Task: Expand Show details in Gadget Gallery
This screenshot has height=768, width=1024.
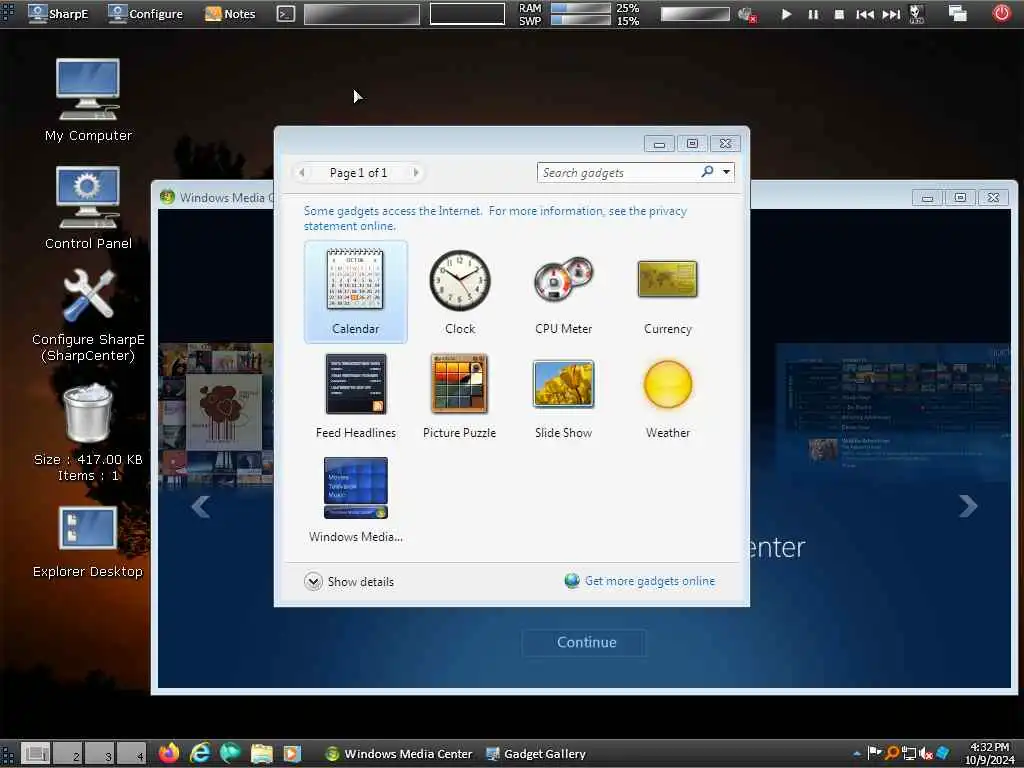Action: coord(349,581)
